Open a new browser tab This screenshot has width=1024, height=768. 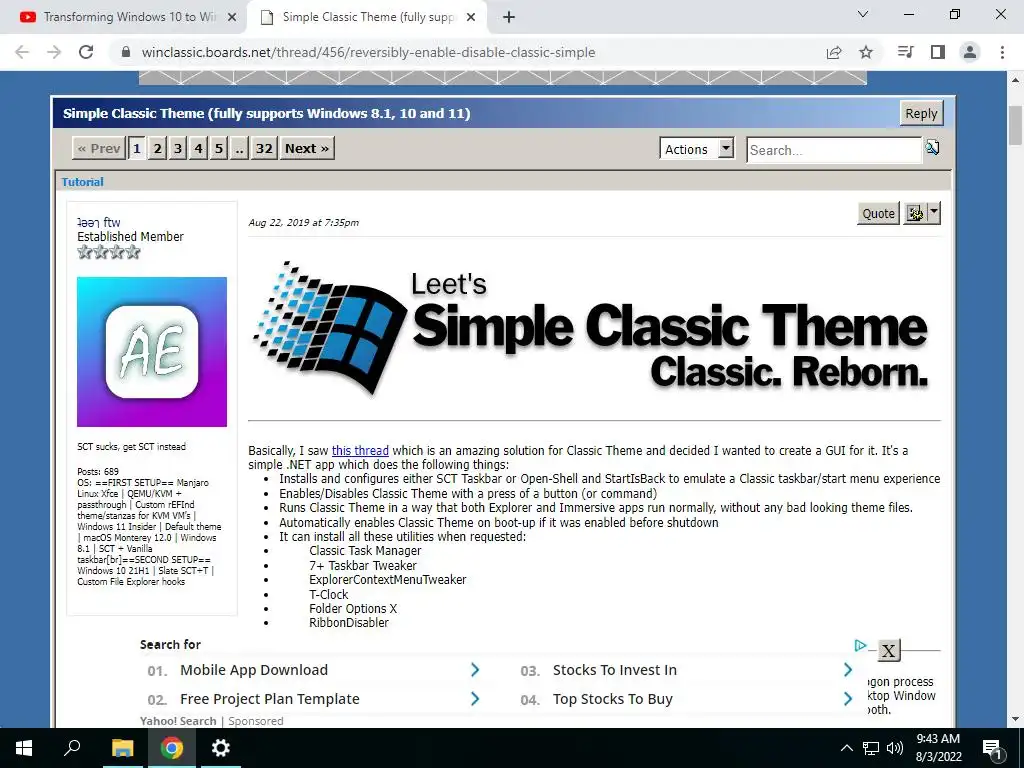[x=509, y=17]
